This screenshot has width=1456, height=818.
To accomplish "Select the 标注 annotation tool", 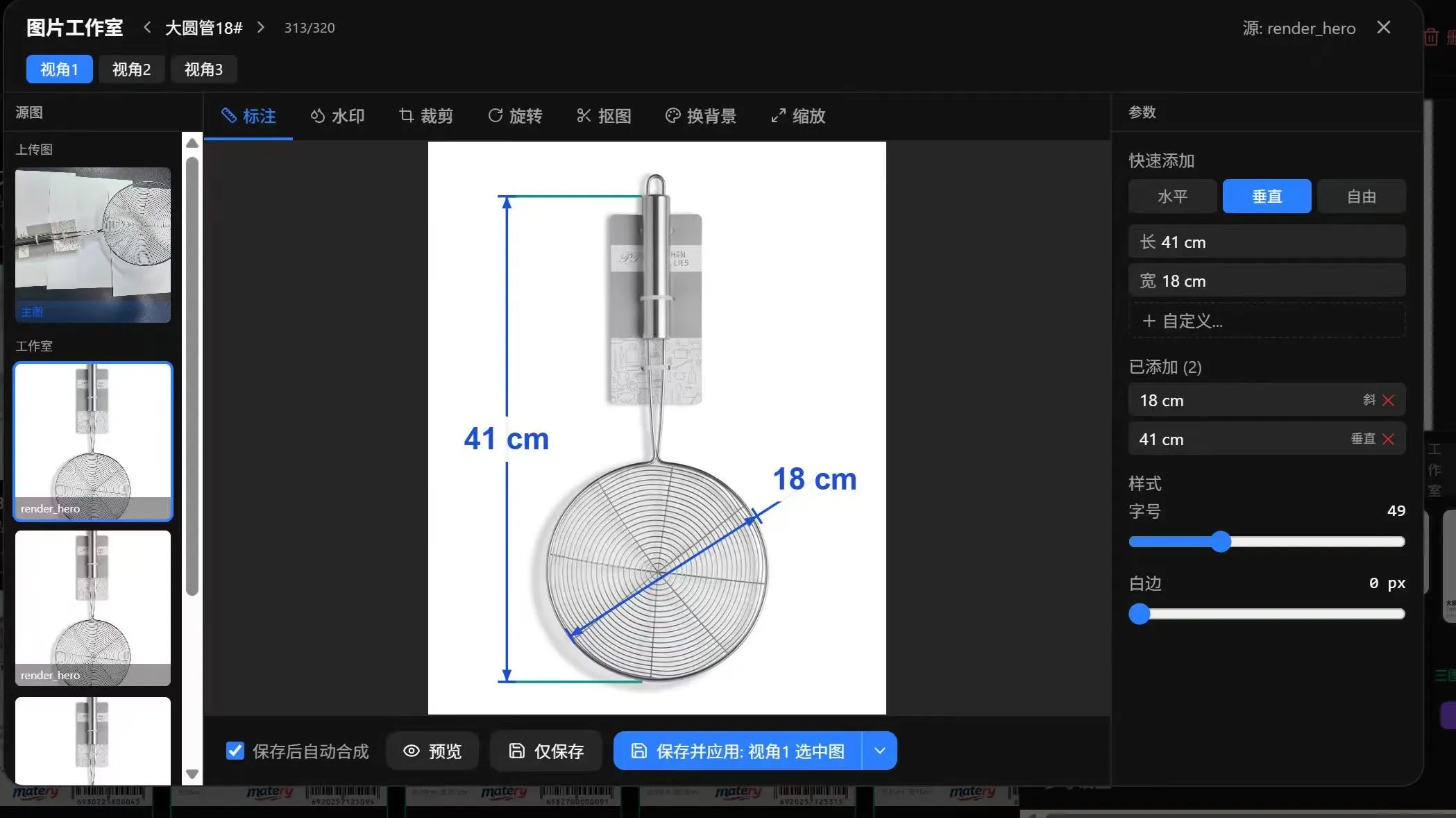I will [248, 116].
